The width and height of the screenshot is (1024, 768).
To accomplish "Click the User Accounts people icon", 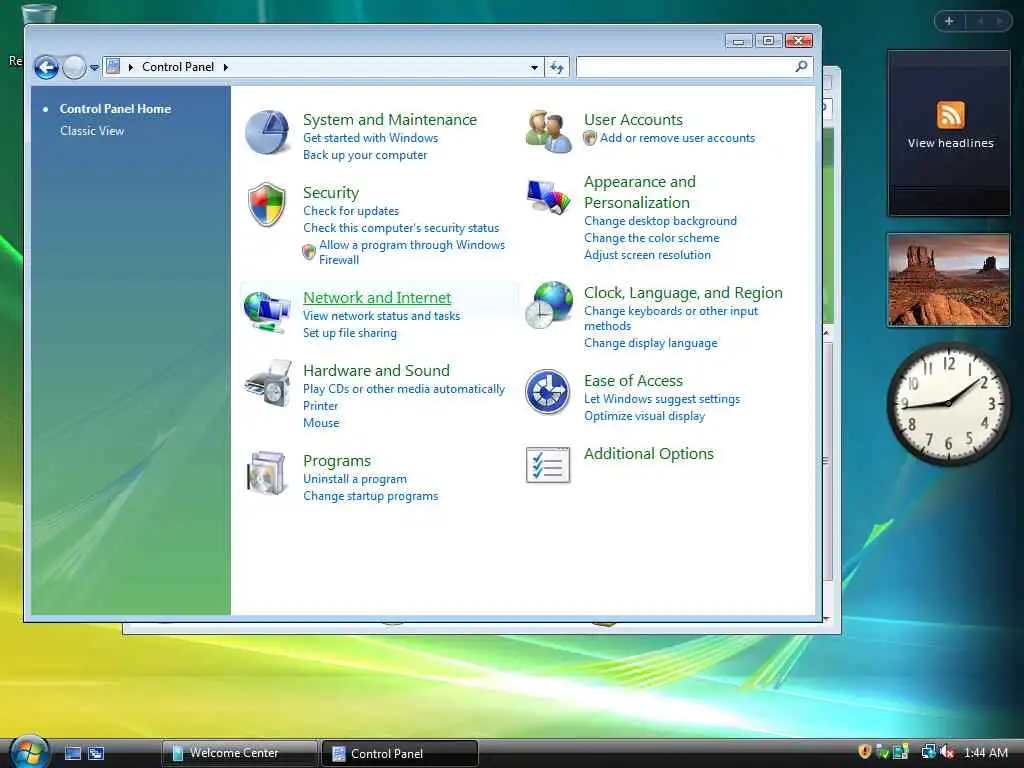I will (548, 131).
